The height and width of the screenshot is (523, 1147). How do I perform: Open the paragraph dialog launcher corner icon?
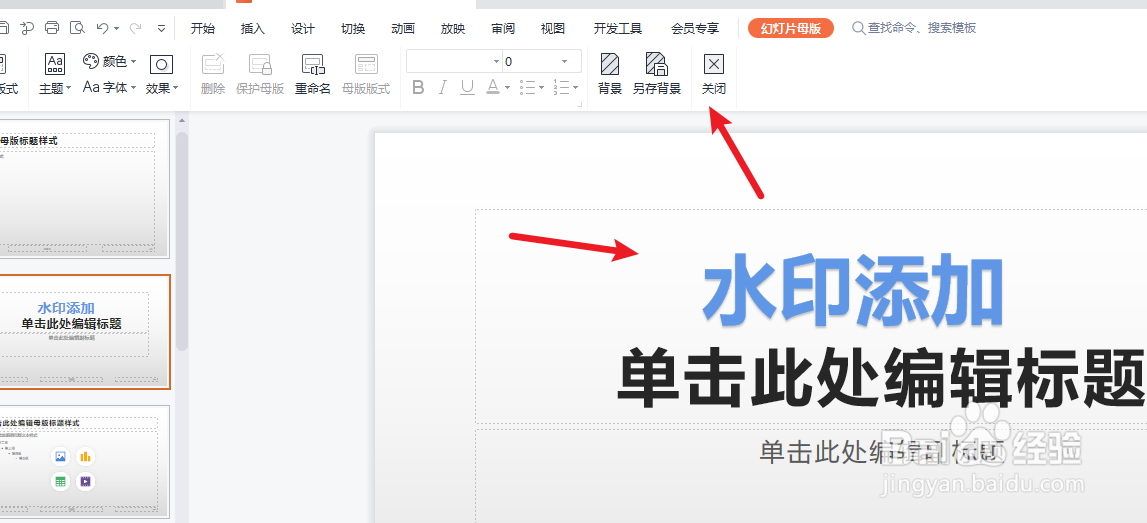(x=579, y=105)
